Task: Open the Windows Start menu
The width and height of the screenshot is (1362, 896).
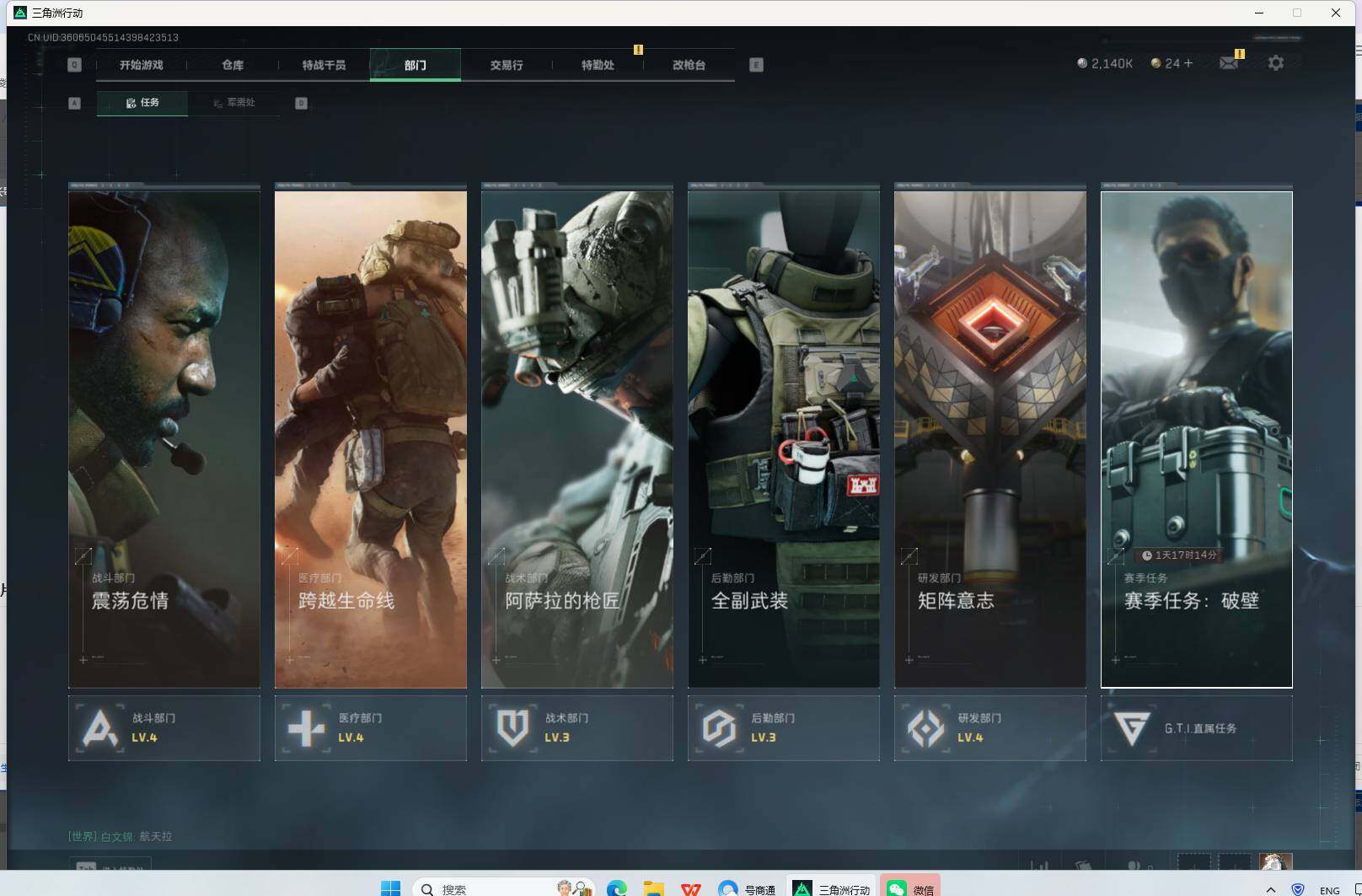Action: coord(390,888)
